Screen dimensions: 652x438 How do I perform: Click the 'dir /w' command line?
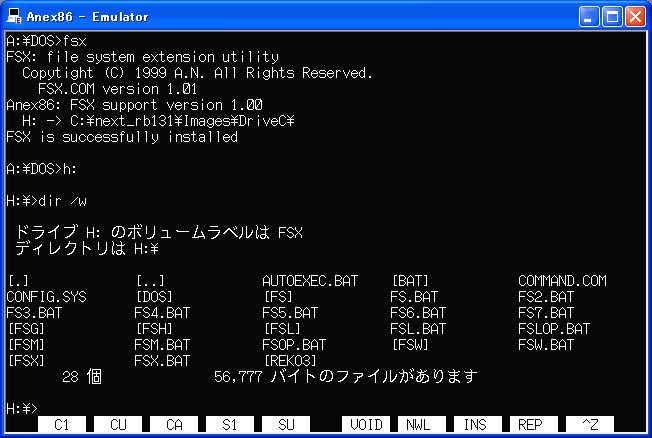(x=47, y=201)
